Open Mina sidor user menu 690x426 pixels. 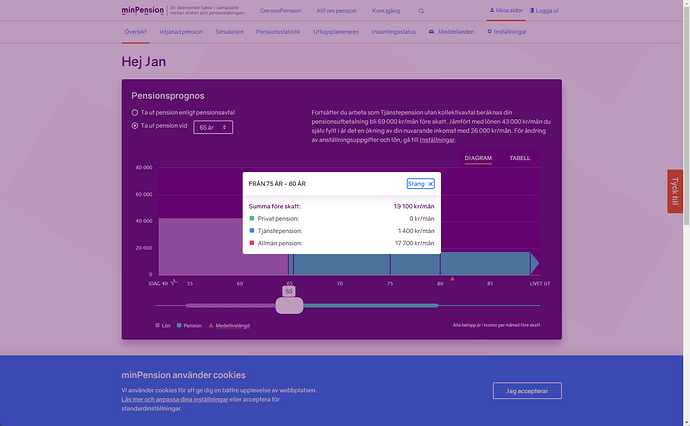point(506,10)
